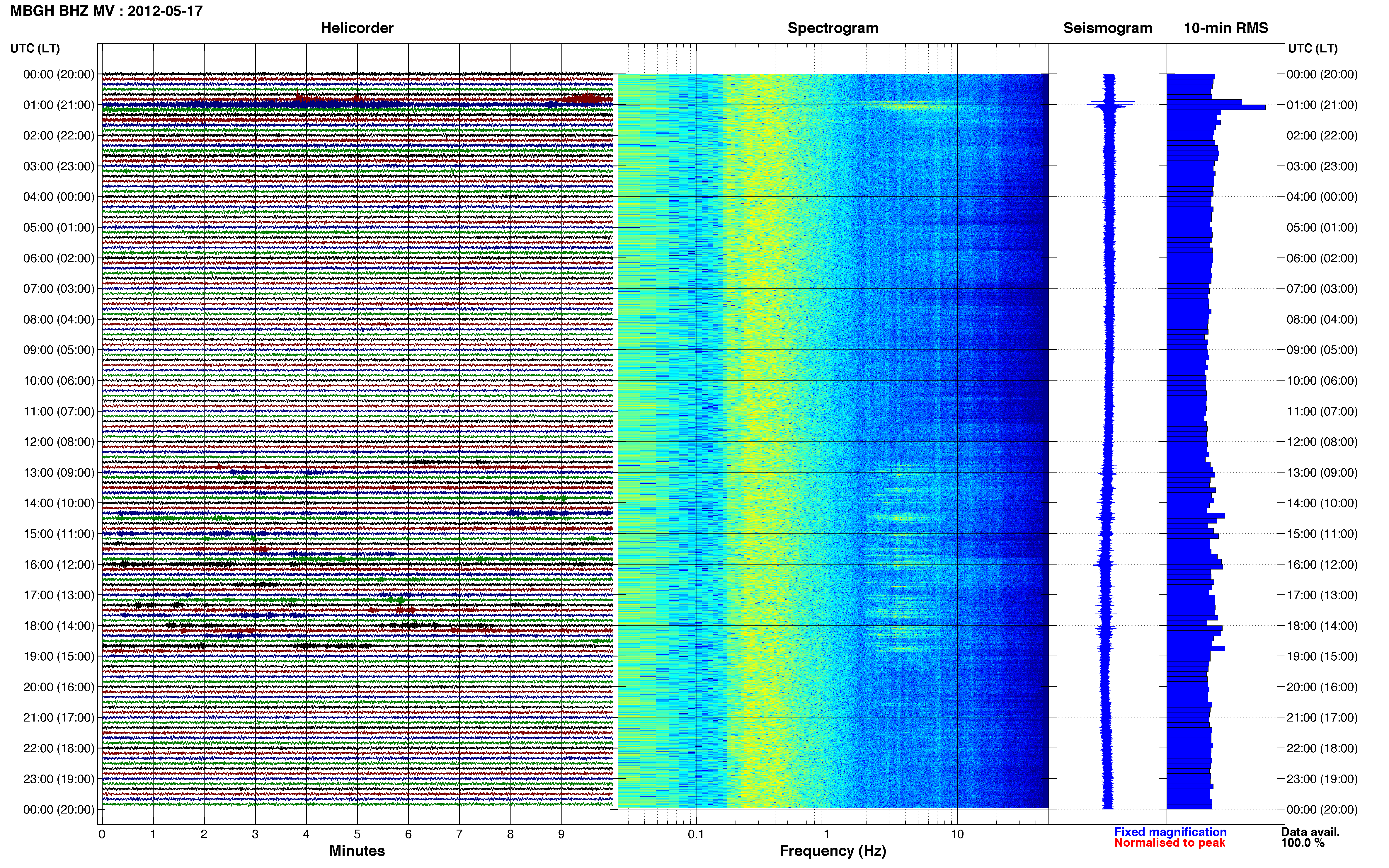This screenshot has height=868, width=1389.
Task: Click spectrogram frequency tick '10'
Action: point(957,834)
